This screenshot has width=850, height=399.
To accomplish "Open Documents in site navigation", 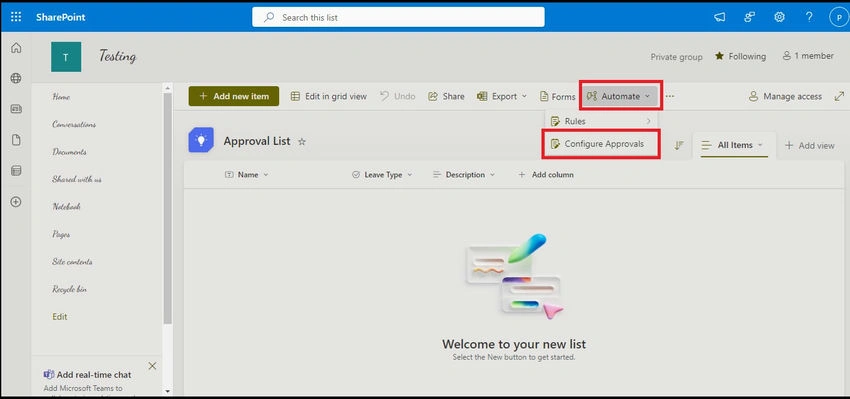I will point(69,152).
